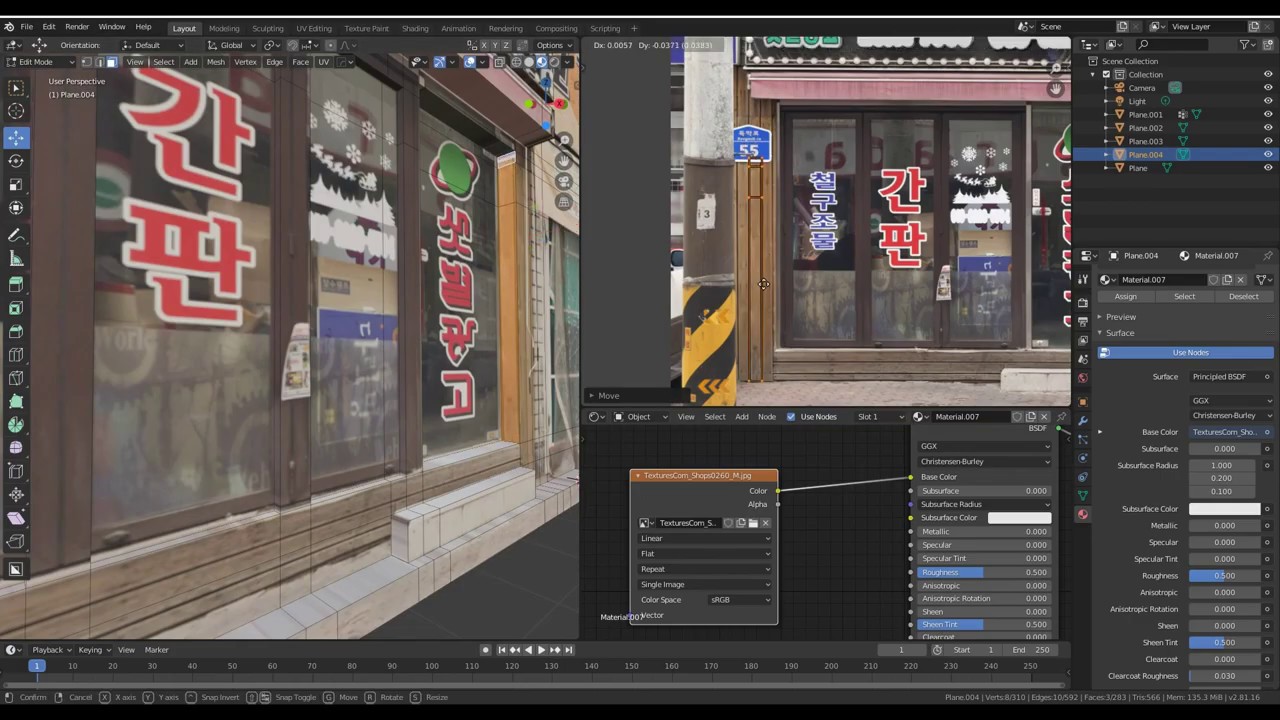Select the Scale tool in left toolbar
This screenshot has width=1280, height=720.
pos(16,185)
